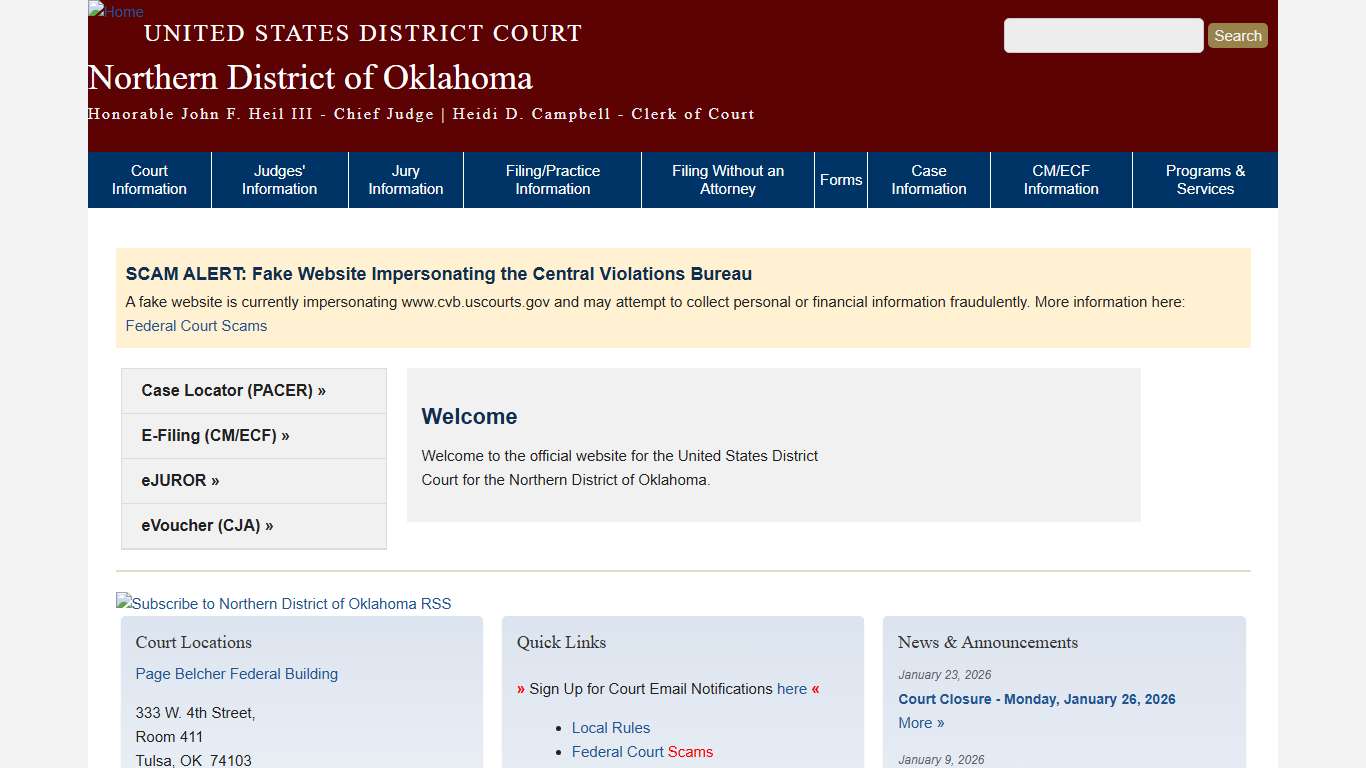Open the Court Information menu

click(x=148, y=179)
